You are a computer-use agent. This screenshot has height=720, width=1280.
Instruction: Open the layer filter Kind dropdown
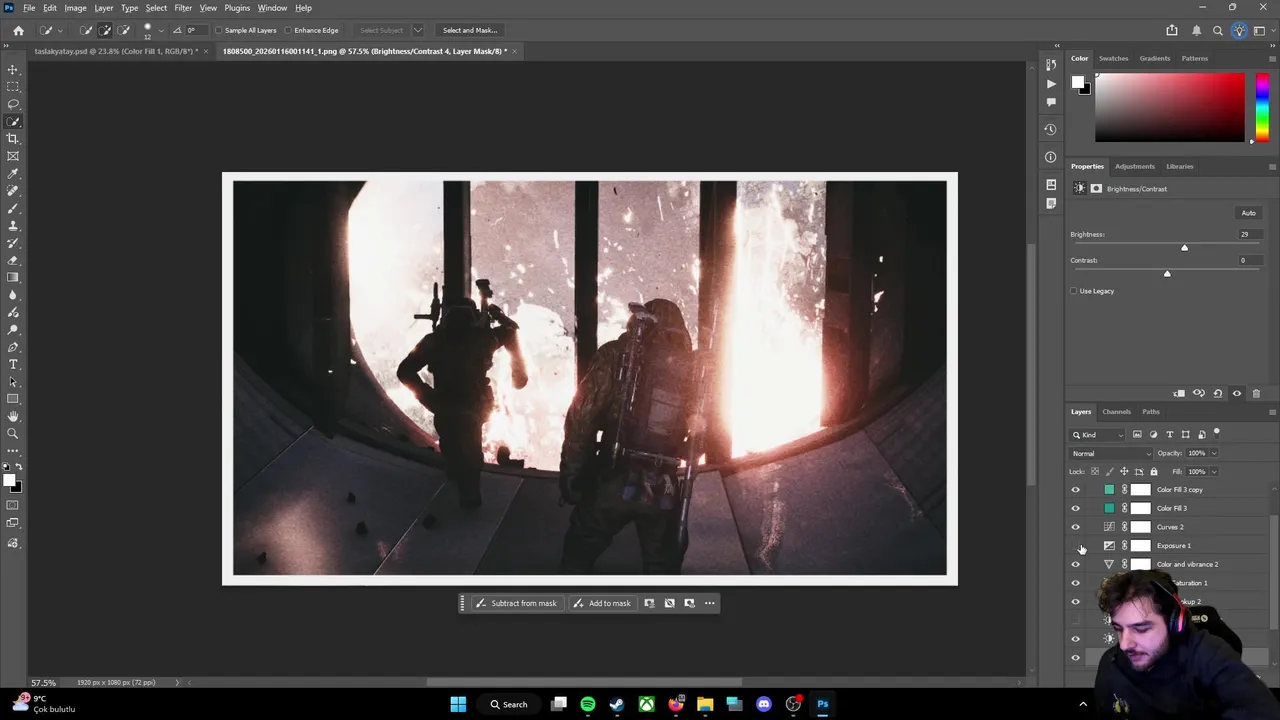[x=1098, y=434]
